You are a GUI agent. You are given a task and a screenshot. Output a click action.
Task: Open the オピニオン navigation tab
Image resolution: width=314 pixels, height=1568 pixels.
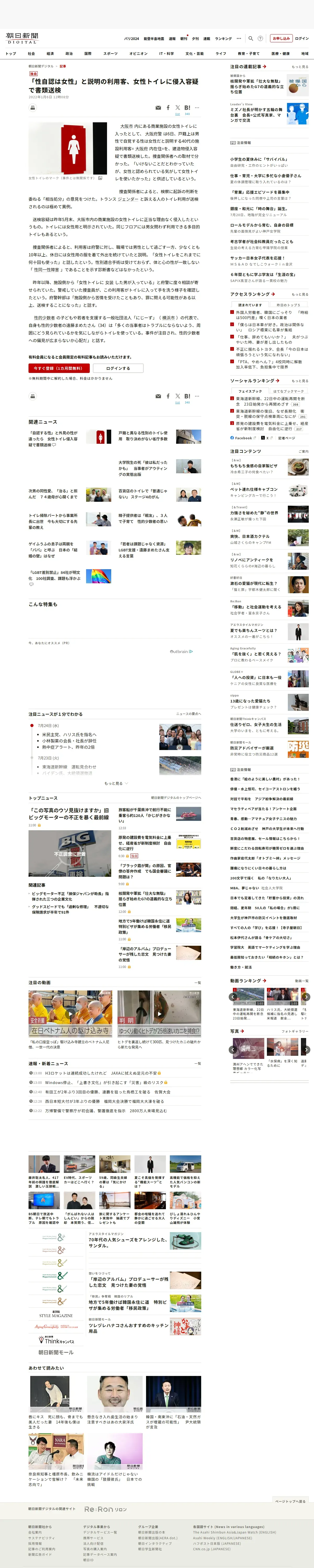[x=138, y=54]
